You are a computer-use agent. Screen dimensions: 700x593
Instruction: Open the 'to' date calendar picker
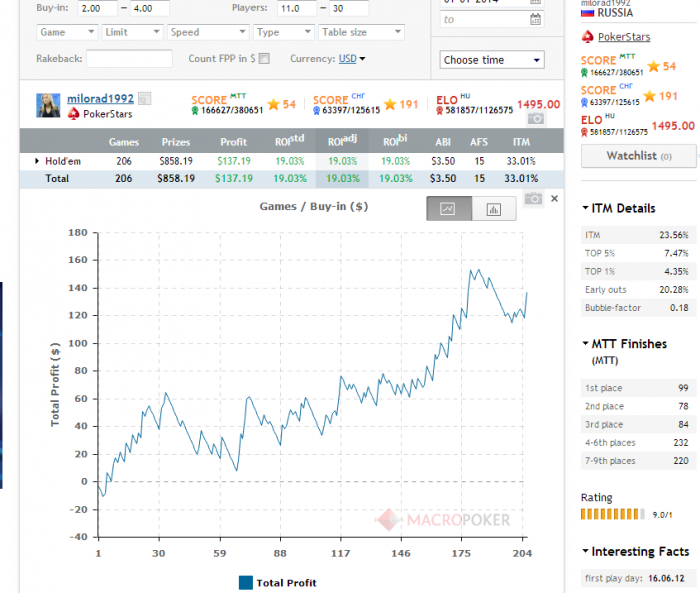point(535,19)
